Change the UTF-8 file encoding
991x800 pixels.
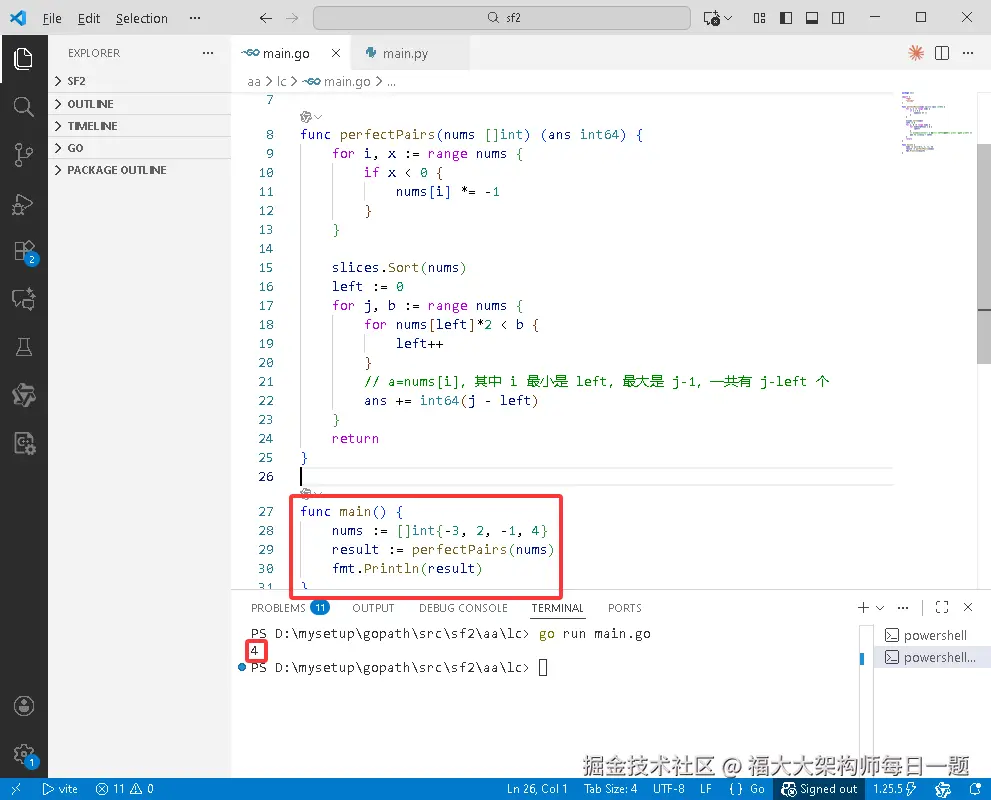(669, 789)
